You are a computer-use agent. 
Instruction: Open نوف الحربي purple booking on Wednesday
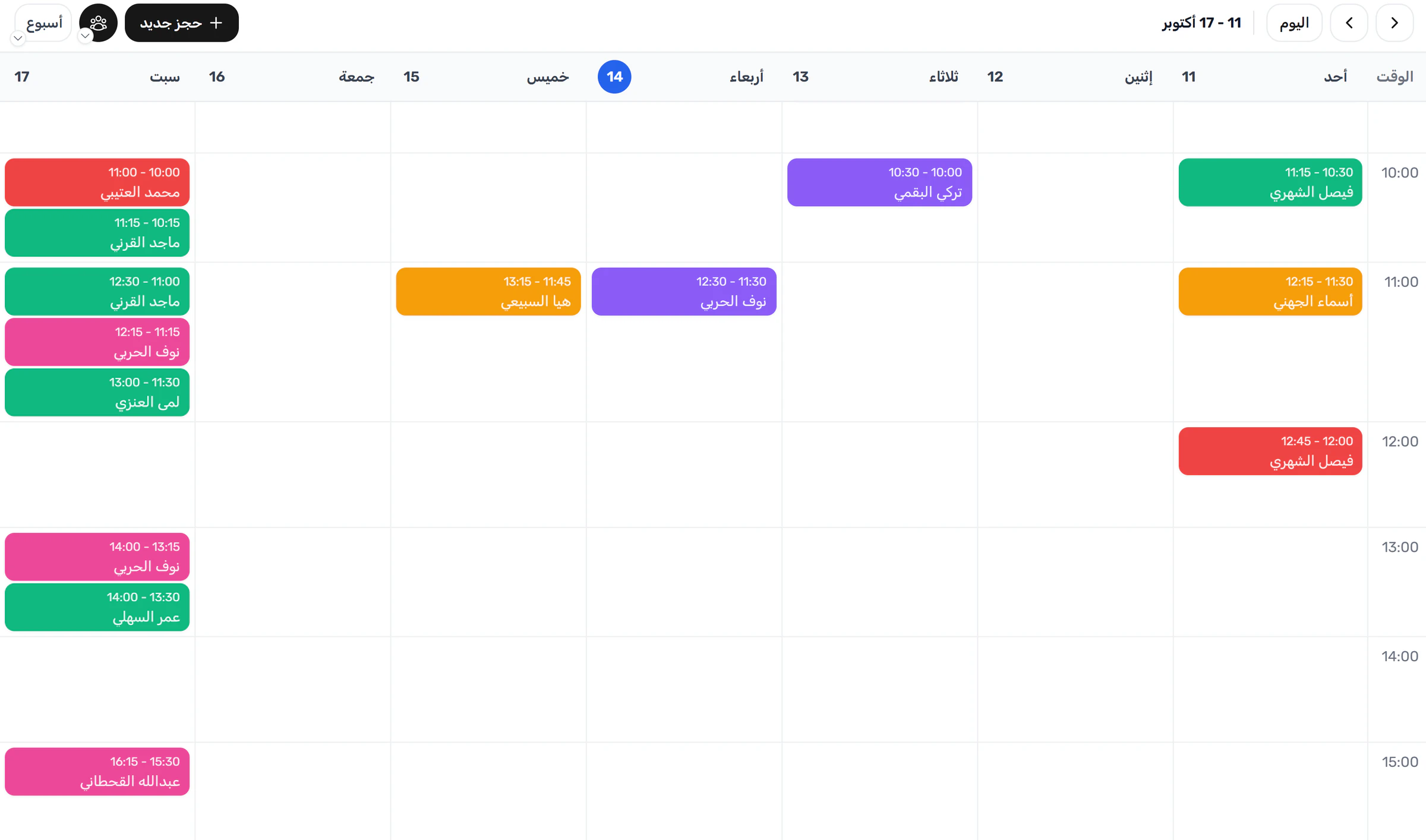click(x=684, y=292)
